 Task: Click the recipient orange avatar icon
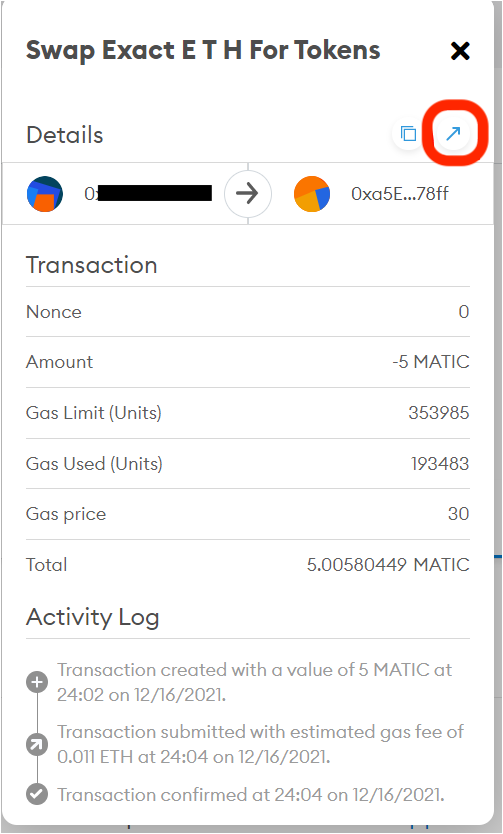[x=312, y=194]
